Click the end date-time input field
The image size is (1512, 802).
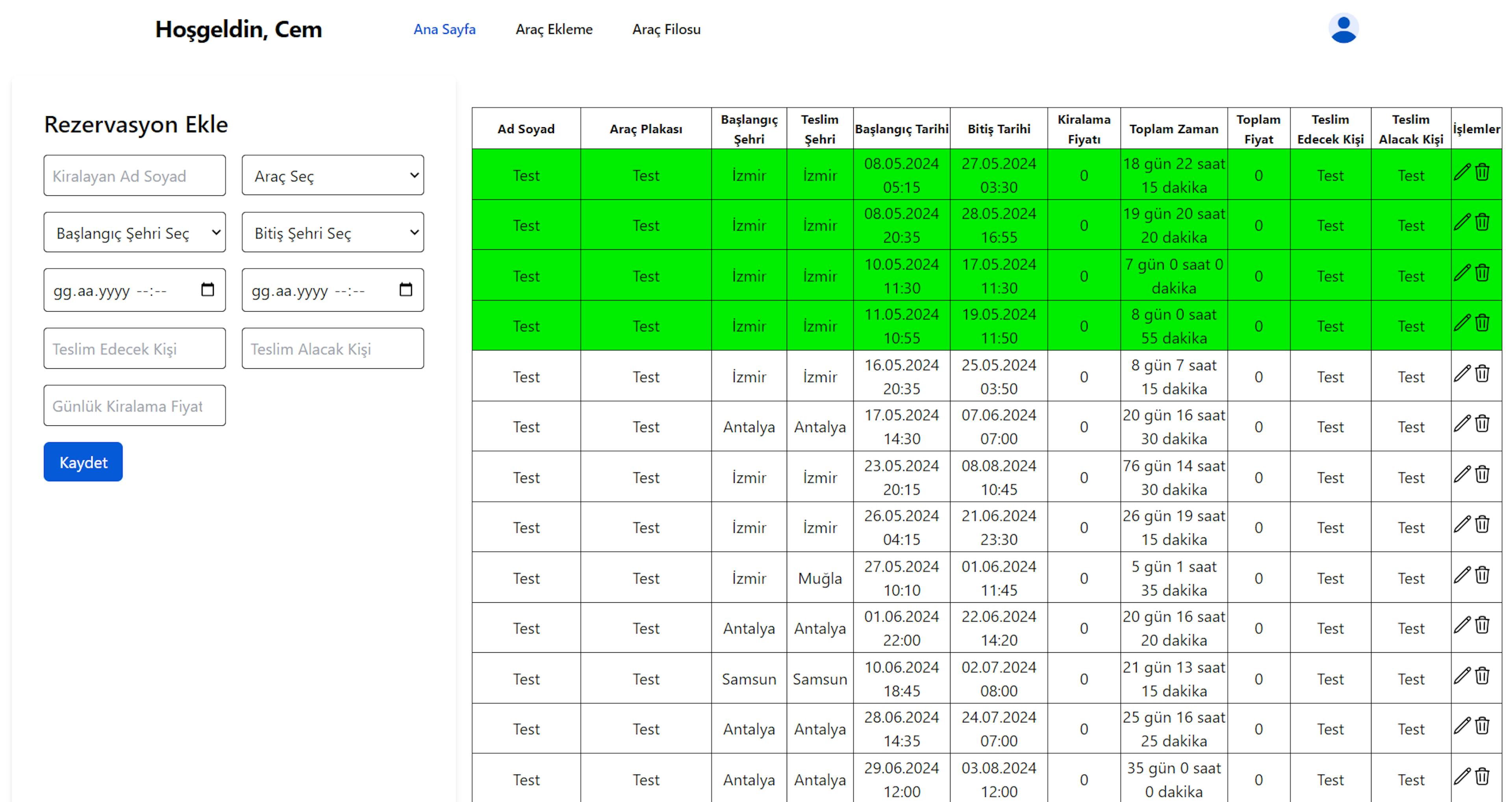333,290
